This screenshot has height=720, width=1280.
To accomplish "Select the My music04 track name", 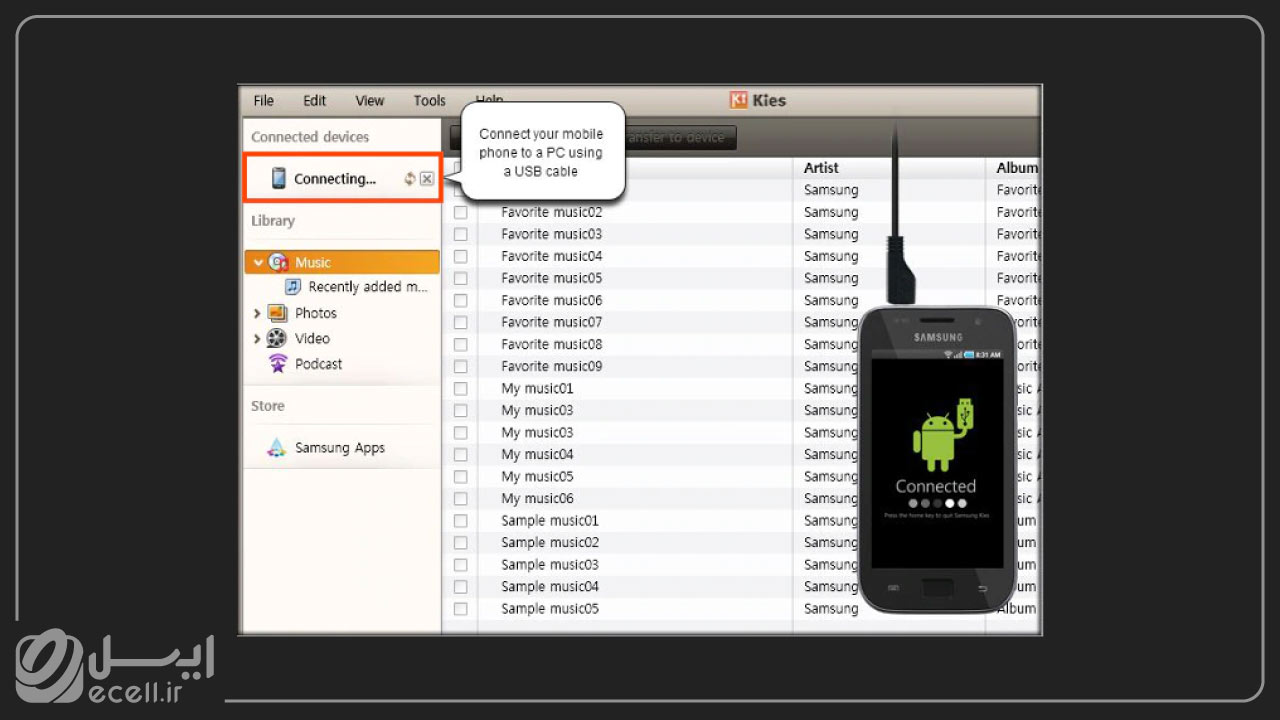I will pos(538,454).
